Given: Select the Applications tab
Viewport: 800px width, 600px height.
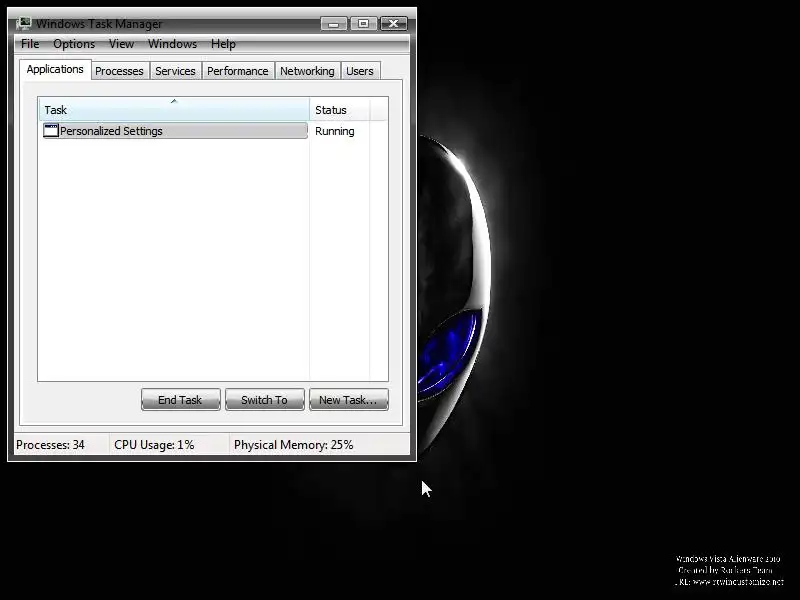Looking at the screenshot, I should tap(55, 69).
